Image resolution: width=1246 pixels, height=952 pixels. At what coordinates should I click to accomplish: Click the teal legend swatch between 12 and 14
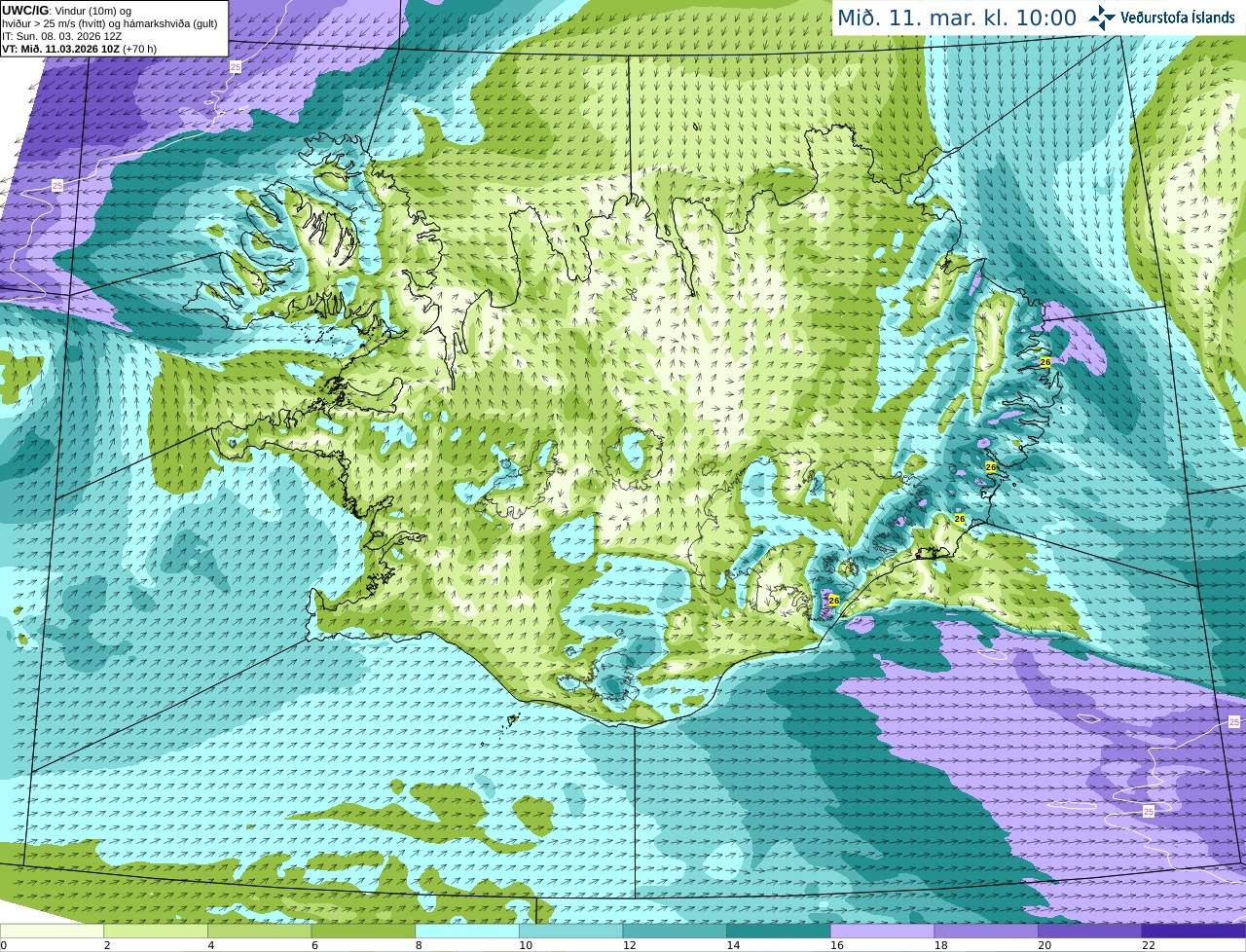(675, 931)
